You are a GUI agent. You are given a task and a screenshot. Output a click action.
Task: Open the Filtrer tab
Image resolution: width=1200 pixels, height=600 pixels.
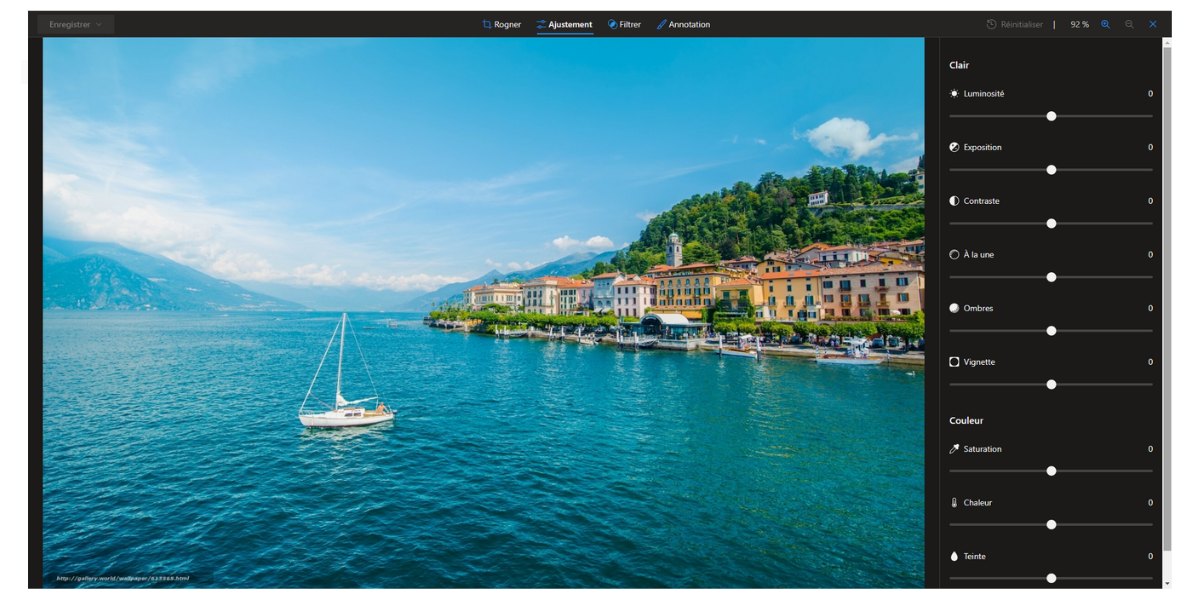(624, 24)
